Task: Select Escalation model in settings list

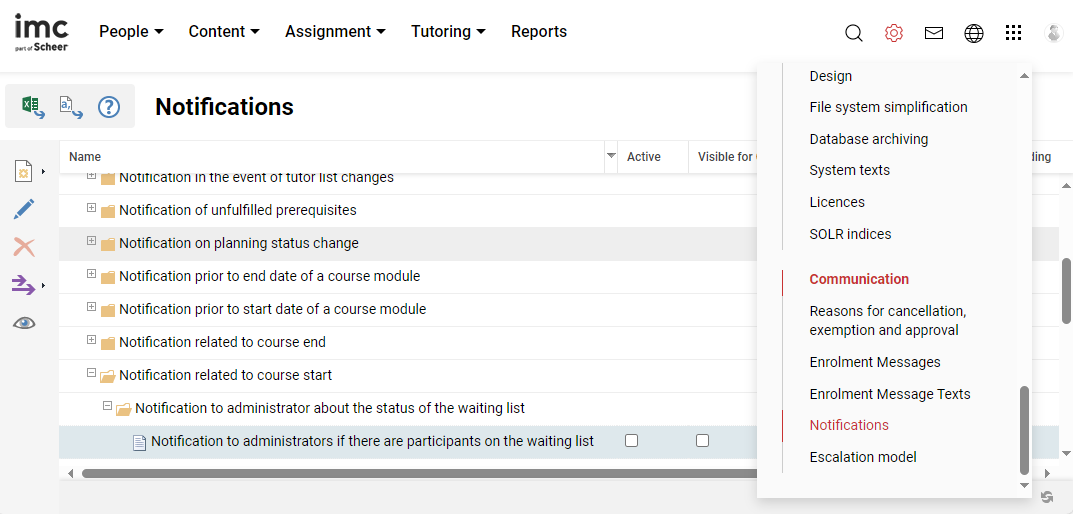Action: coord(862,457)
